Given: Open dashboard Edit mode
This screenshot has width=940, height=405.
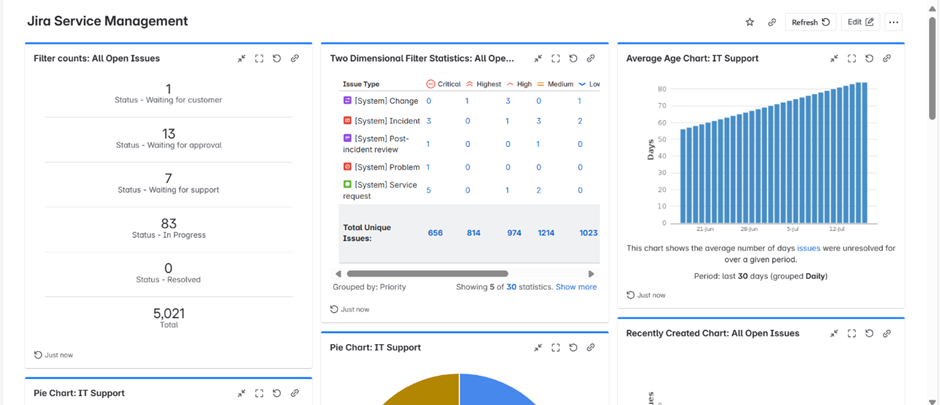Looking at the screenshot, I should 861,22.
